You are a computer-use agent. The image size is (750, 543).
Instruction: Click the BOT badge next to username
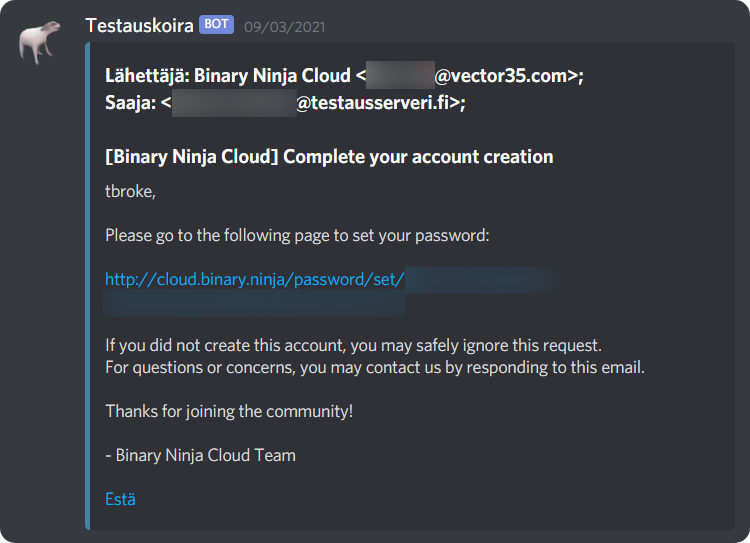(216, 24)
